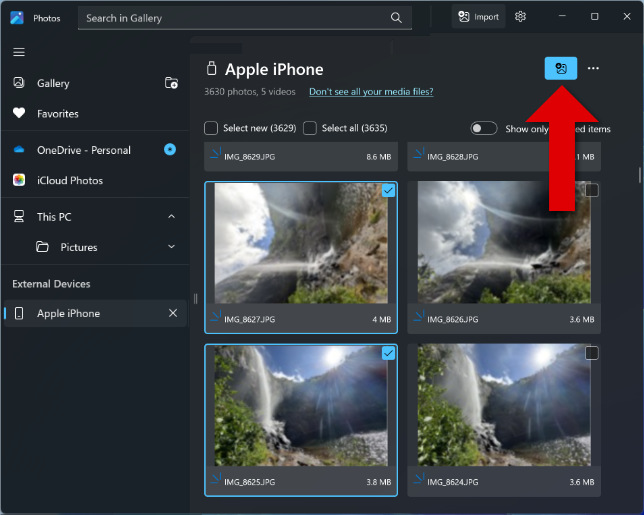Click the Photos app logo icon
The image size is (644, 515).
(17, 18)
